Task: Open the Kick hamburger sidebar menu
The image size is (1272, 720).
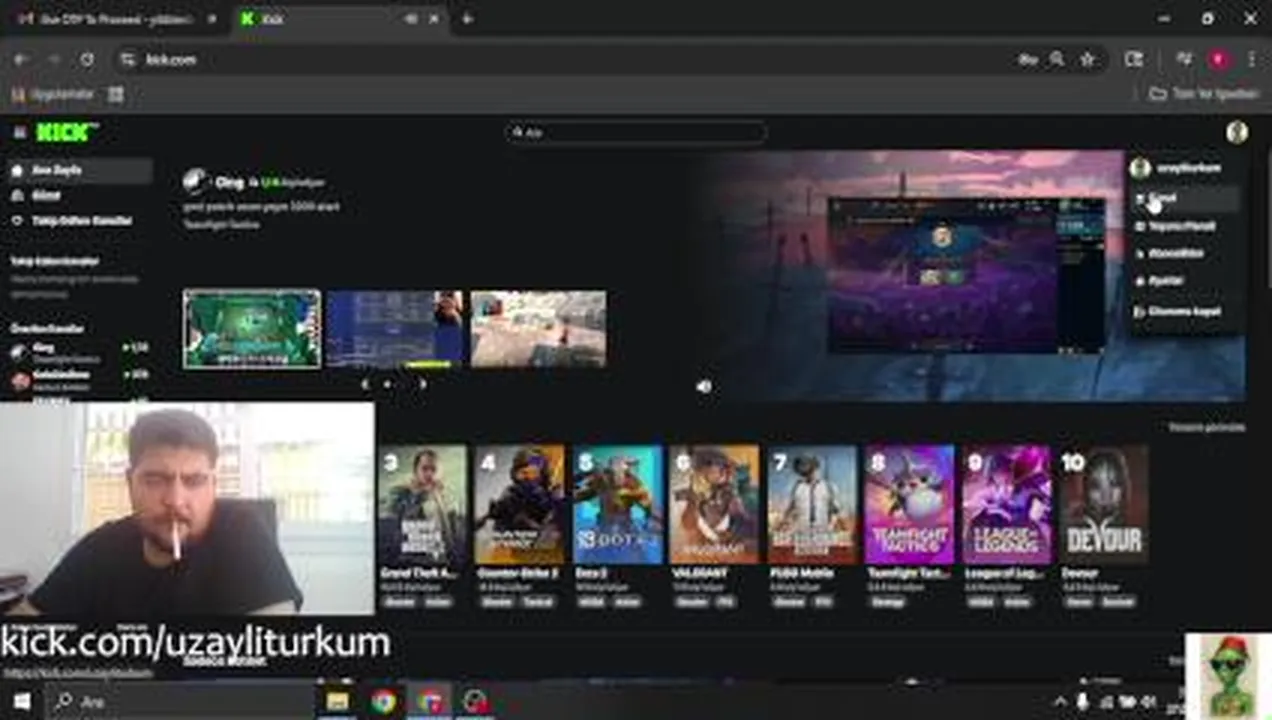Action: coord(18,132)
